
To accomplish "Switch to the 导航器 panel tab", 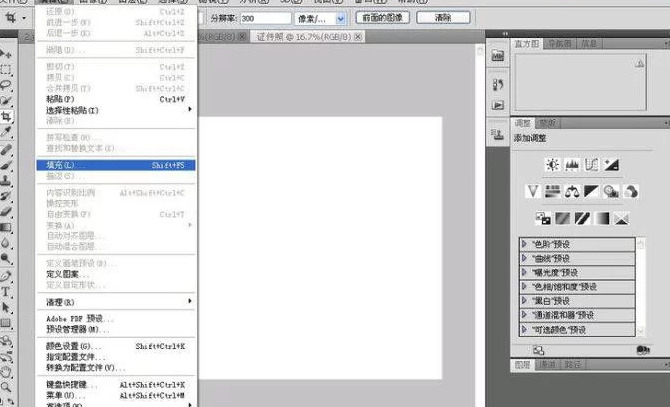I will [x=559, y=44].
